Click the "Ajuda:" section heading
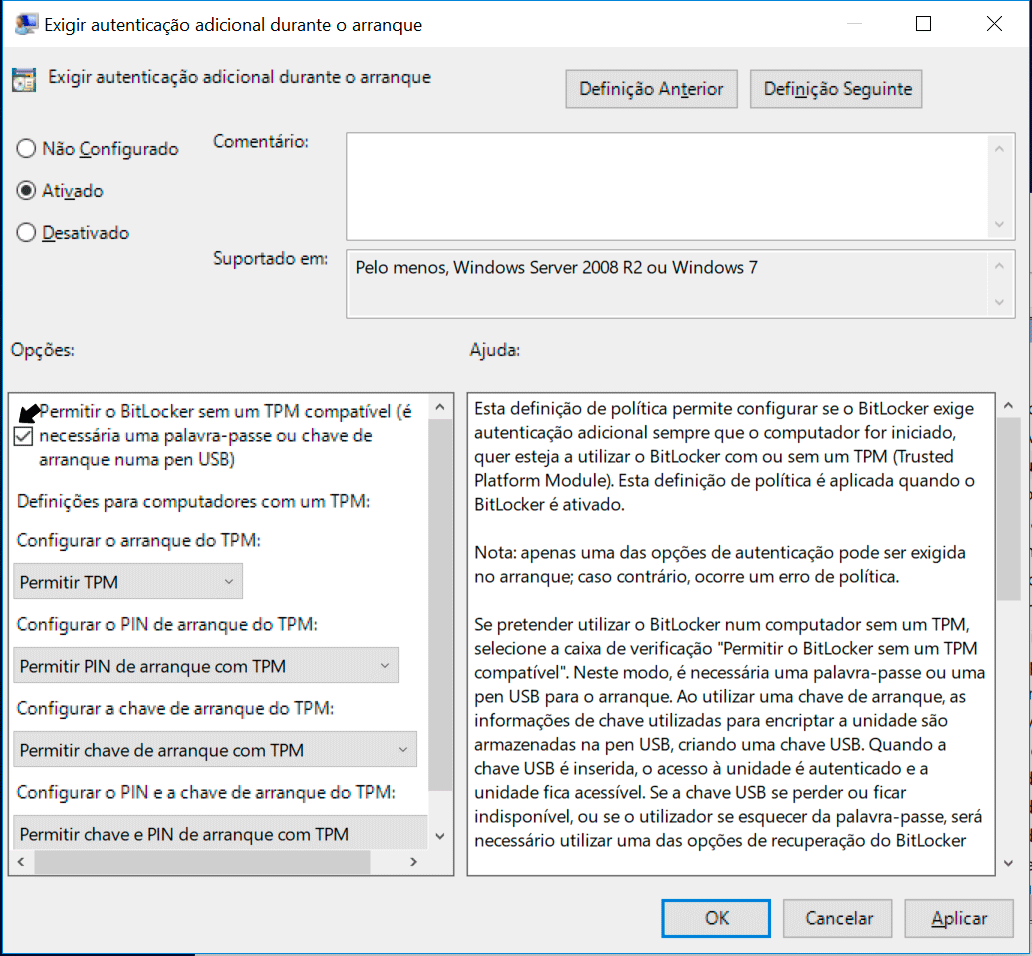1032x956 pixels. pyautogui.click(x=495, y=350)
